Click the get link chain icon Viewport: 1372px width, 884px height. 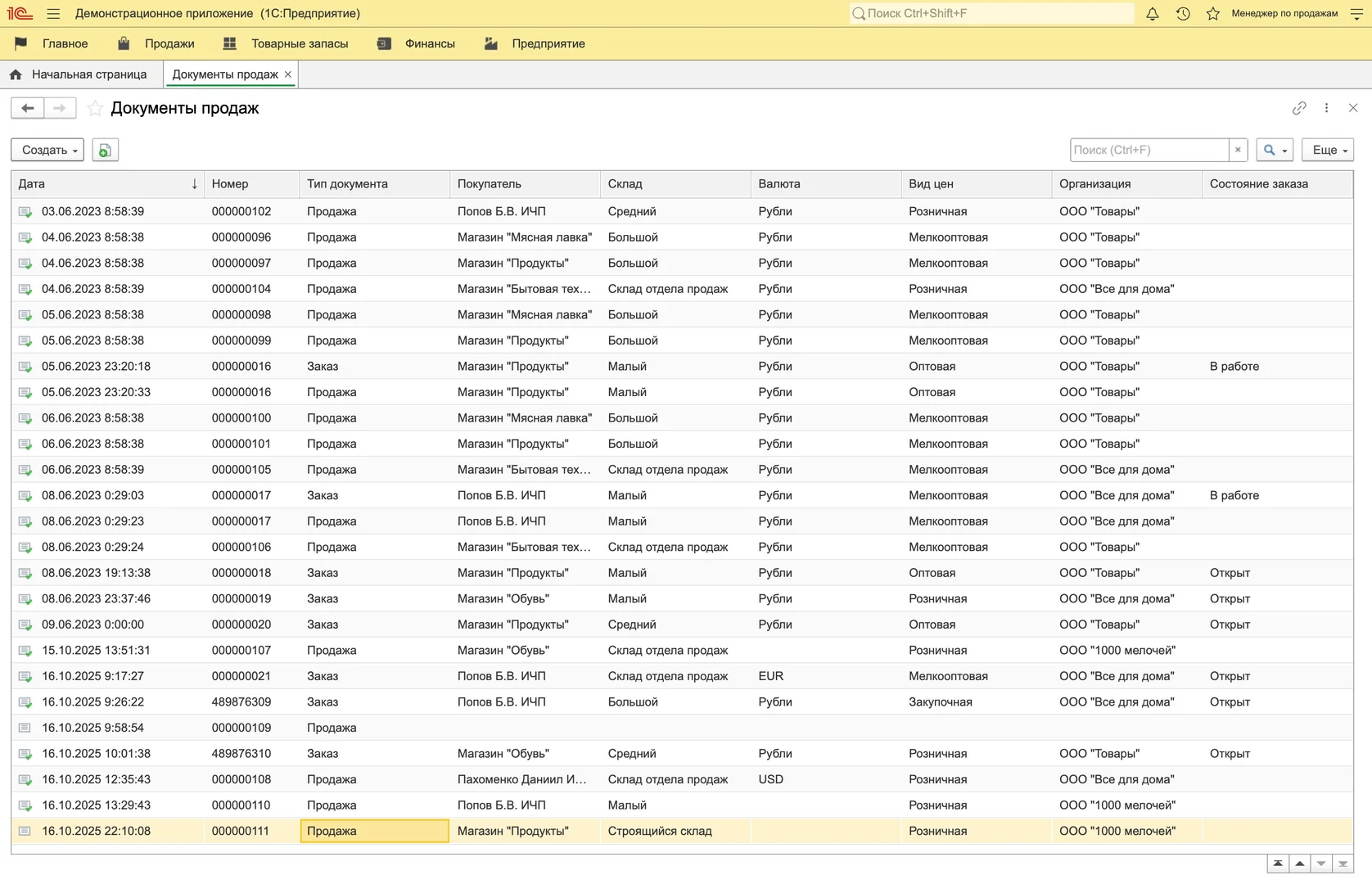[x=1299, y=108]
